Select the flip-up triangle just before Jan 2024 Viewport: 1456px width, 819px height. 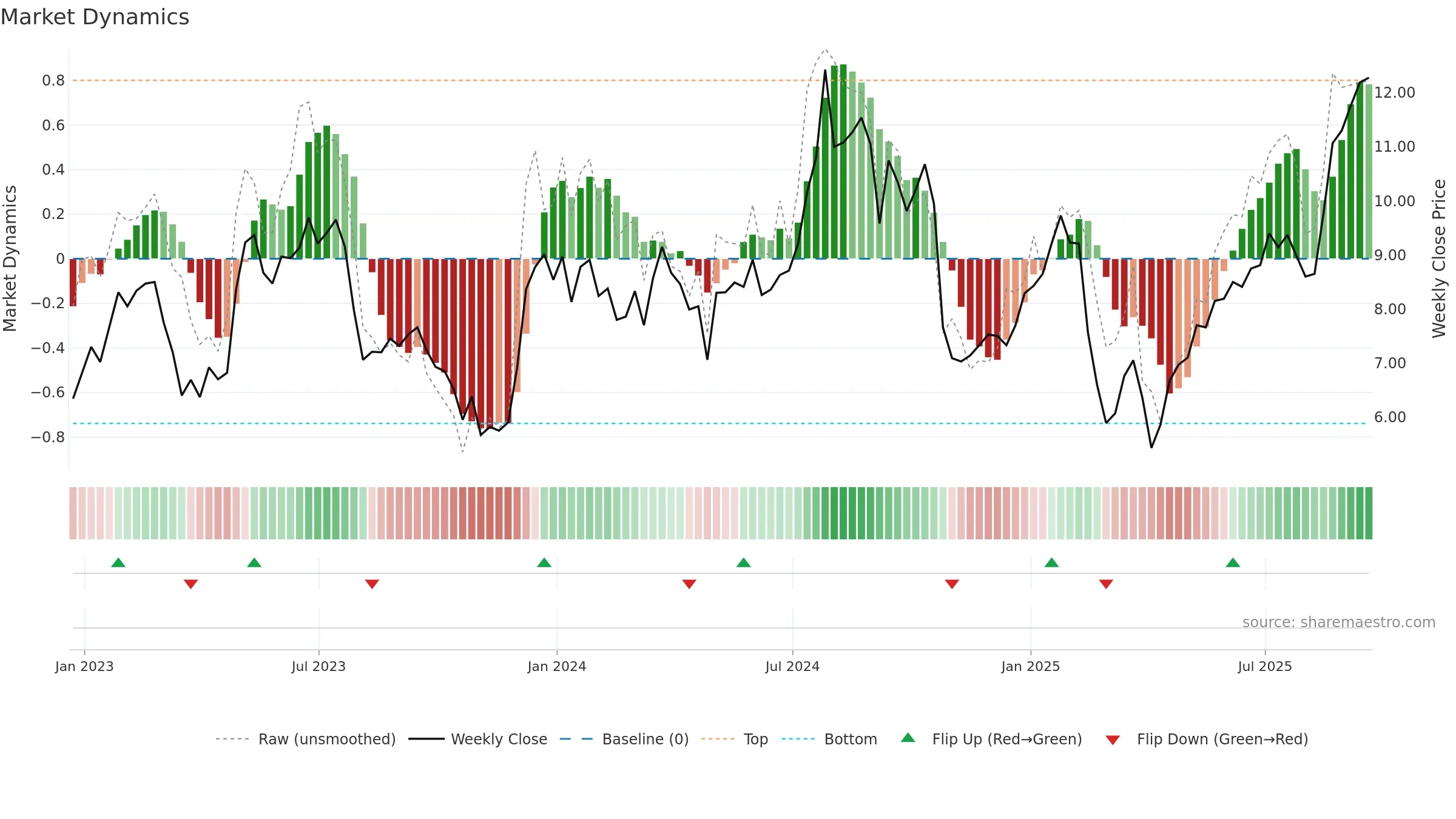tap(544, 562)
